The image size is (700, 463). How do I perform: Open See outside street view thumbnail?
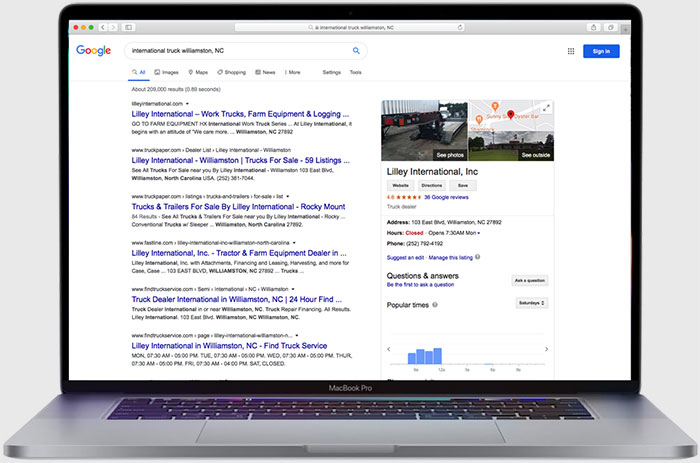[x=511, y=146]
